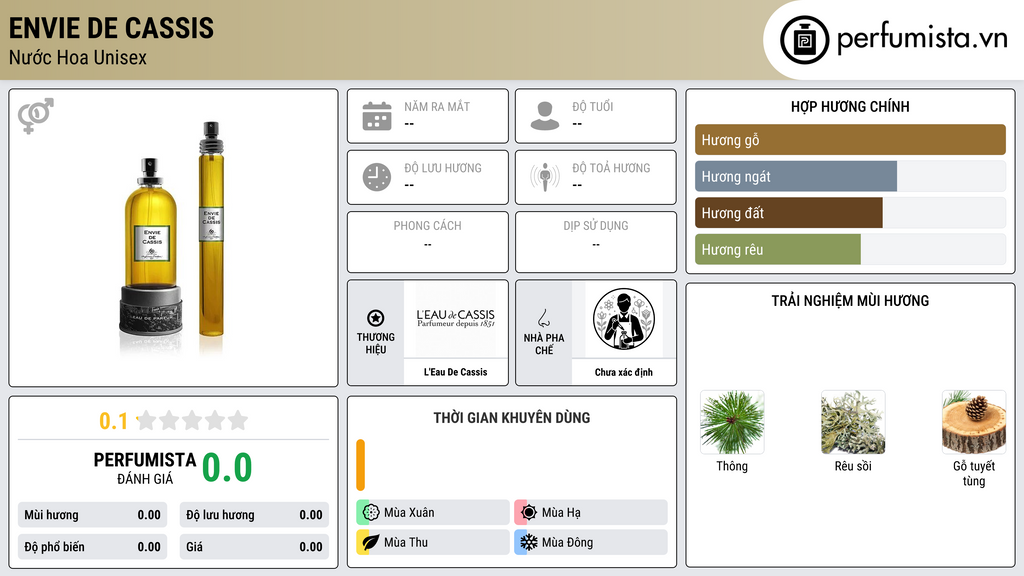Click the last rating star
This screenshot has height=576, width=1024.
238,420
